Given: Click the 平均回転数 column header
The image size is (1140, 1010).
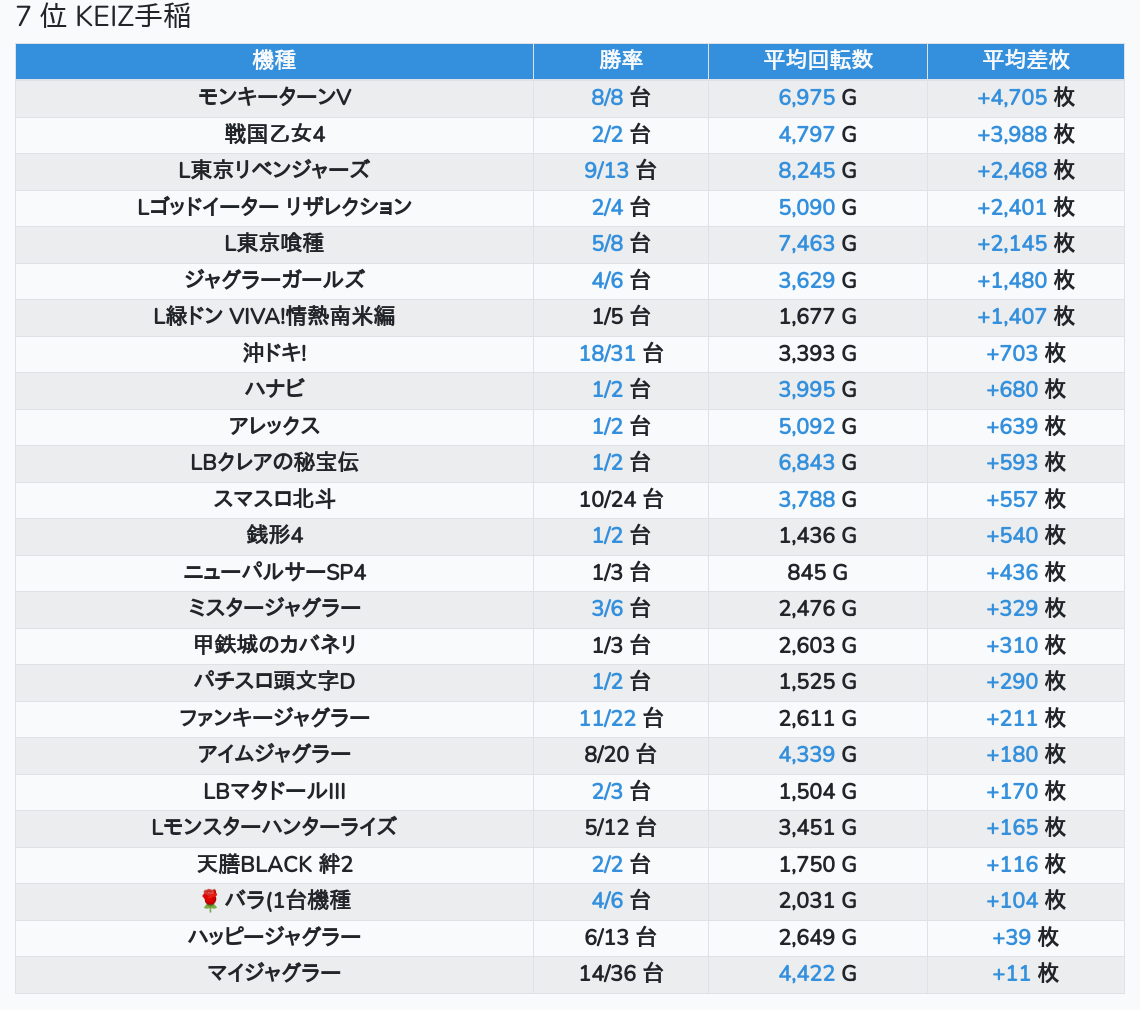Looking at the screenshot, I should point(818,60).
